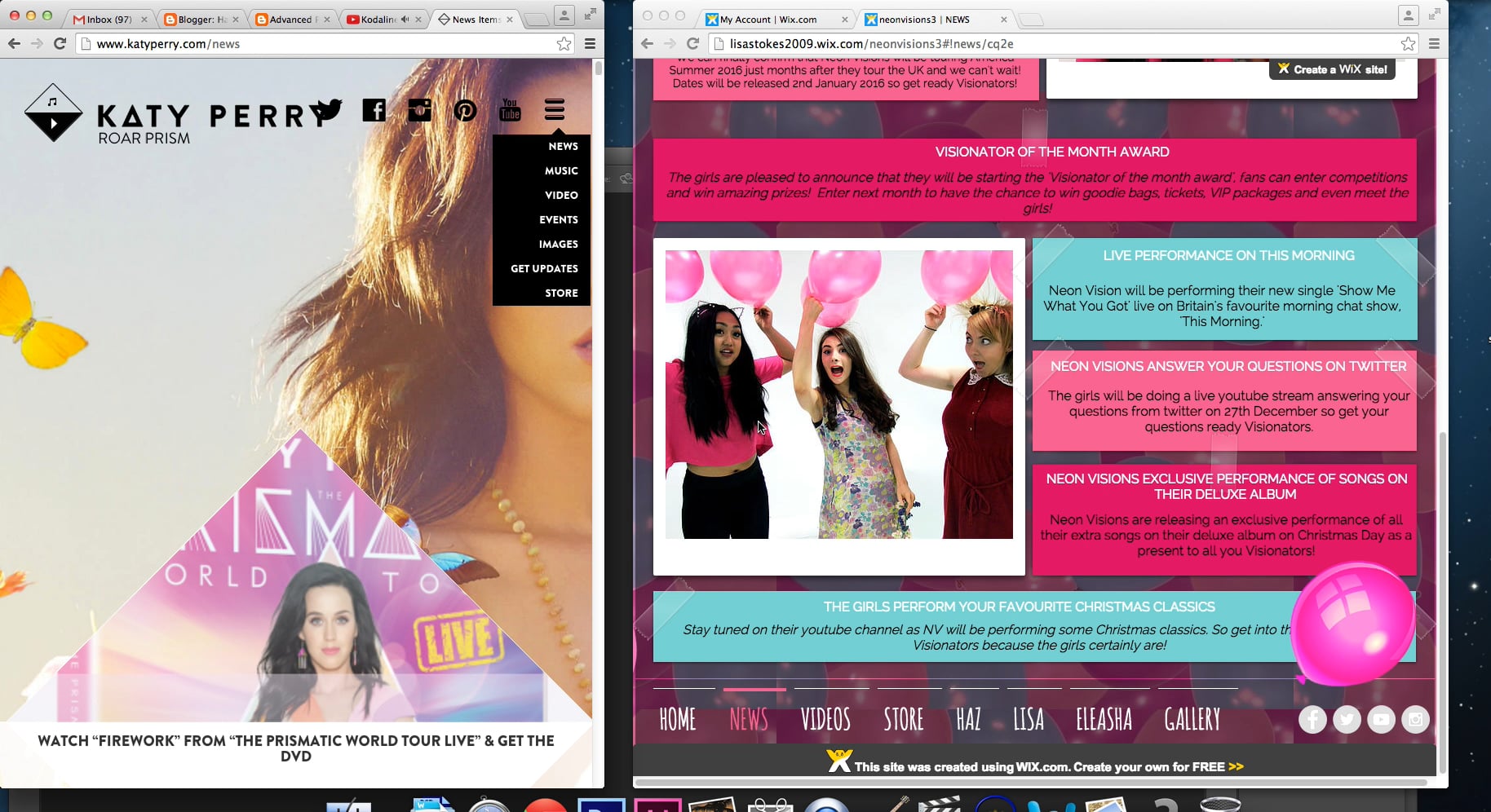Image resolution: width=1491 pixels, height=812 pixels.
Task: Select GET UPDATES in Katy Perry menu
Action: point(544,268)
